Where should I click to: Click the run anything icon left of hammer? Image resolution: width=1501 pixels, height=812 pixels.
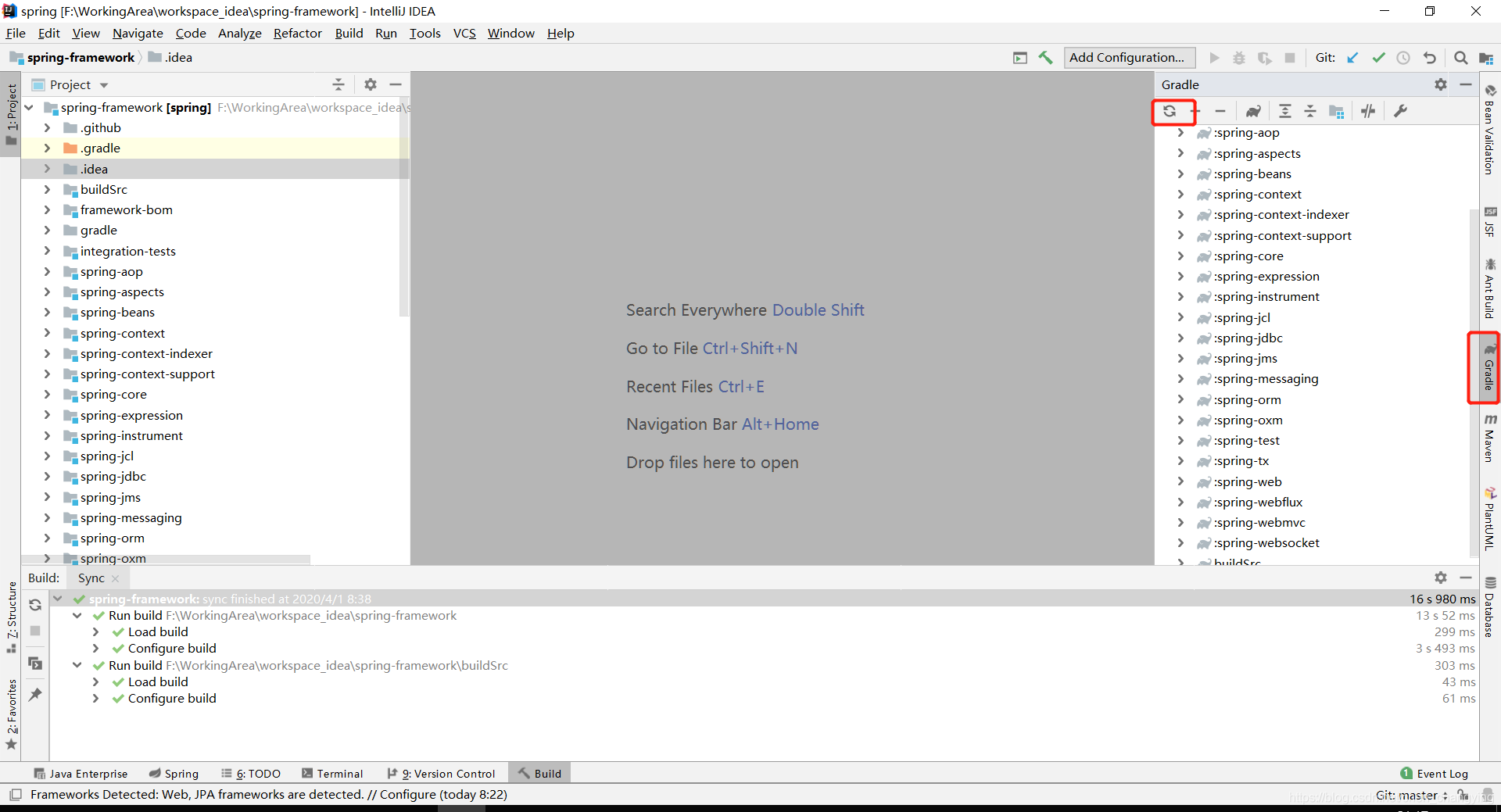point(1020,58)
